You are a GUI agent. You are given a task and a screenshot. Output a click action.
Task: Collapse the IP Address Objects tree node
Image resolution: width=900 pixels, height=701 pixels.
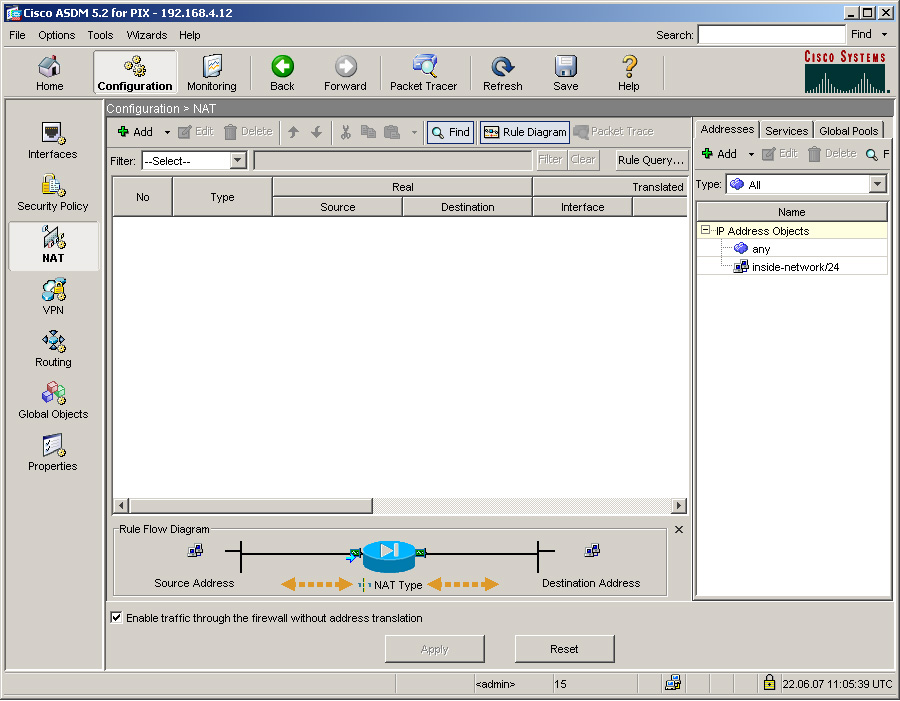[x=705, y=231]
